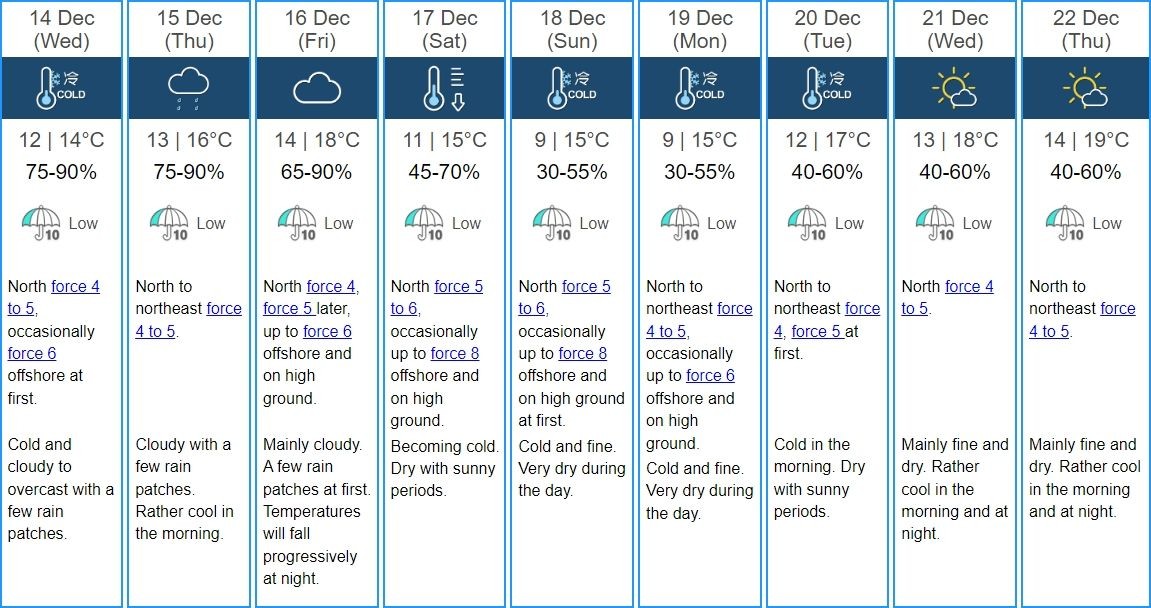The image size is (1151, 608).
Task: Select the umbrella rain icon under 19 Dec
Action: coord(679,224)
